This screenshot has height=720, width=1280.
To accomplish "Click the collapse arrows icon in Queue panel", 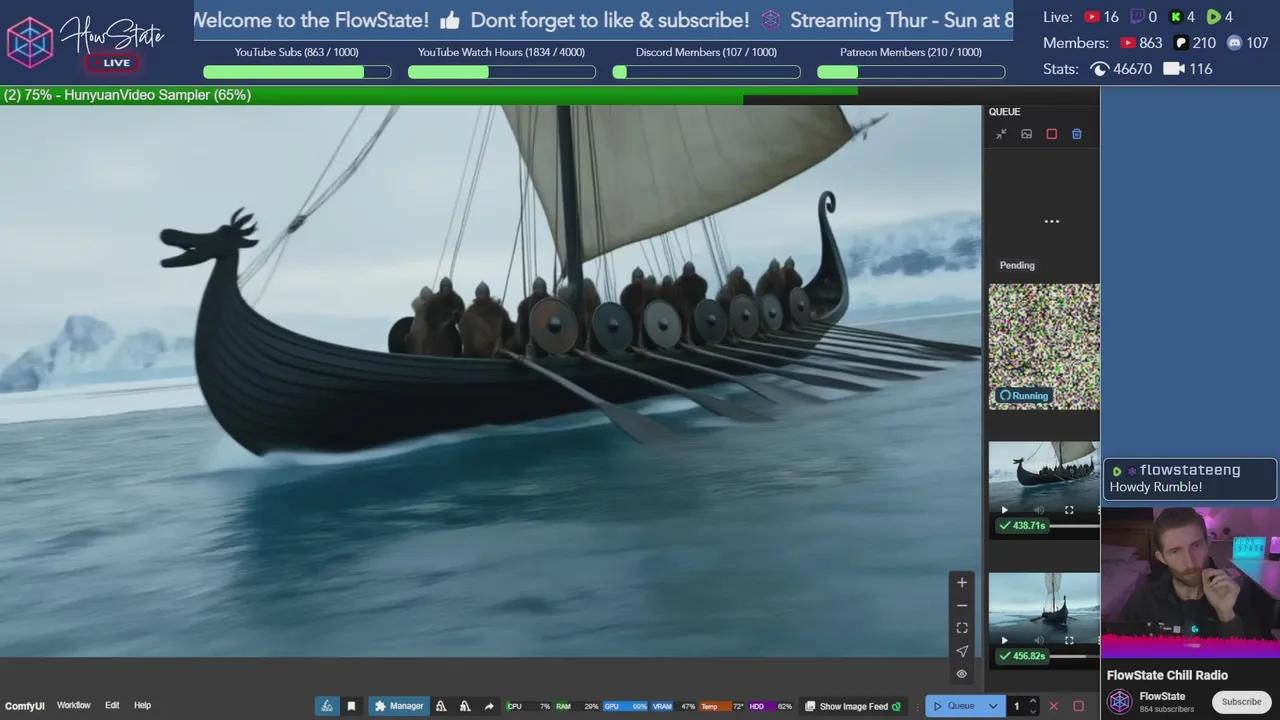I will (1001, 133).
